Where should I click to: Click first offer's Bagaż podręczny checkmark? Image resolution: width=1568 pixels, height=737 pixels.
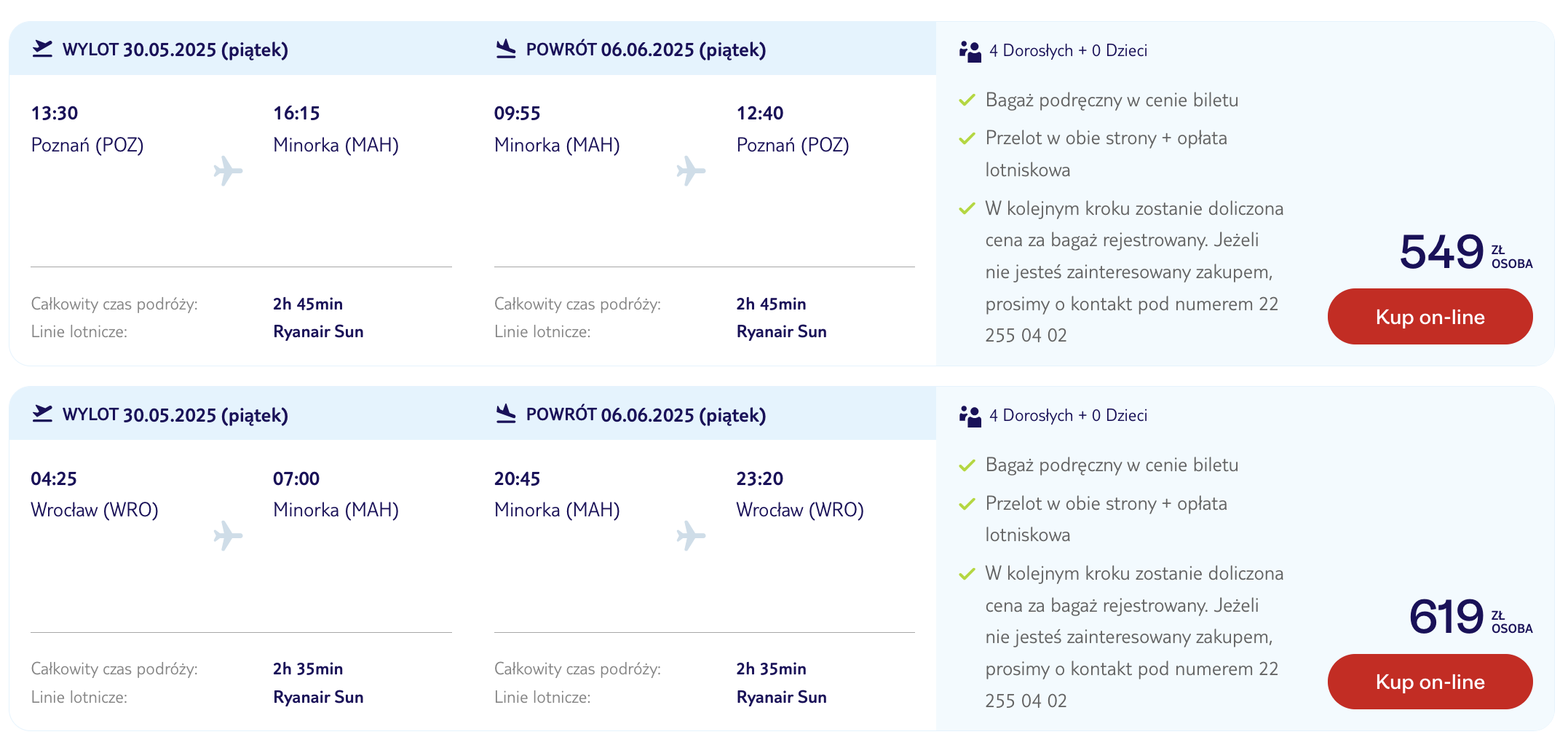pos(967,100)
